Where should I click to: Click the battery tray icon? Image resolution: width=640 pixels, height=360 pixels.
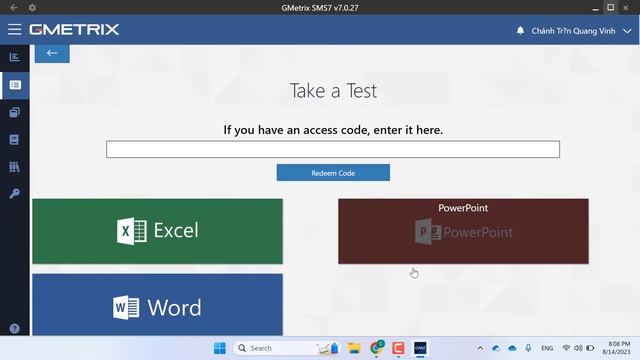click(x=590, y=348)
